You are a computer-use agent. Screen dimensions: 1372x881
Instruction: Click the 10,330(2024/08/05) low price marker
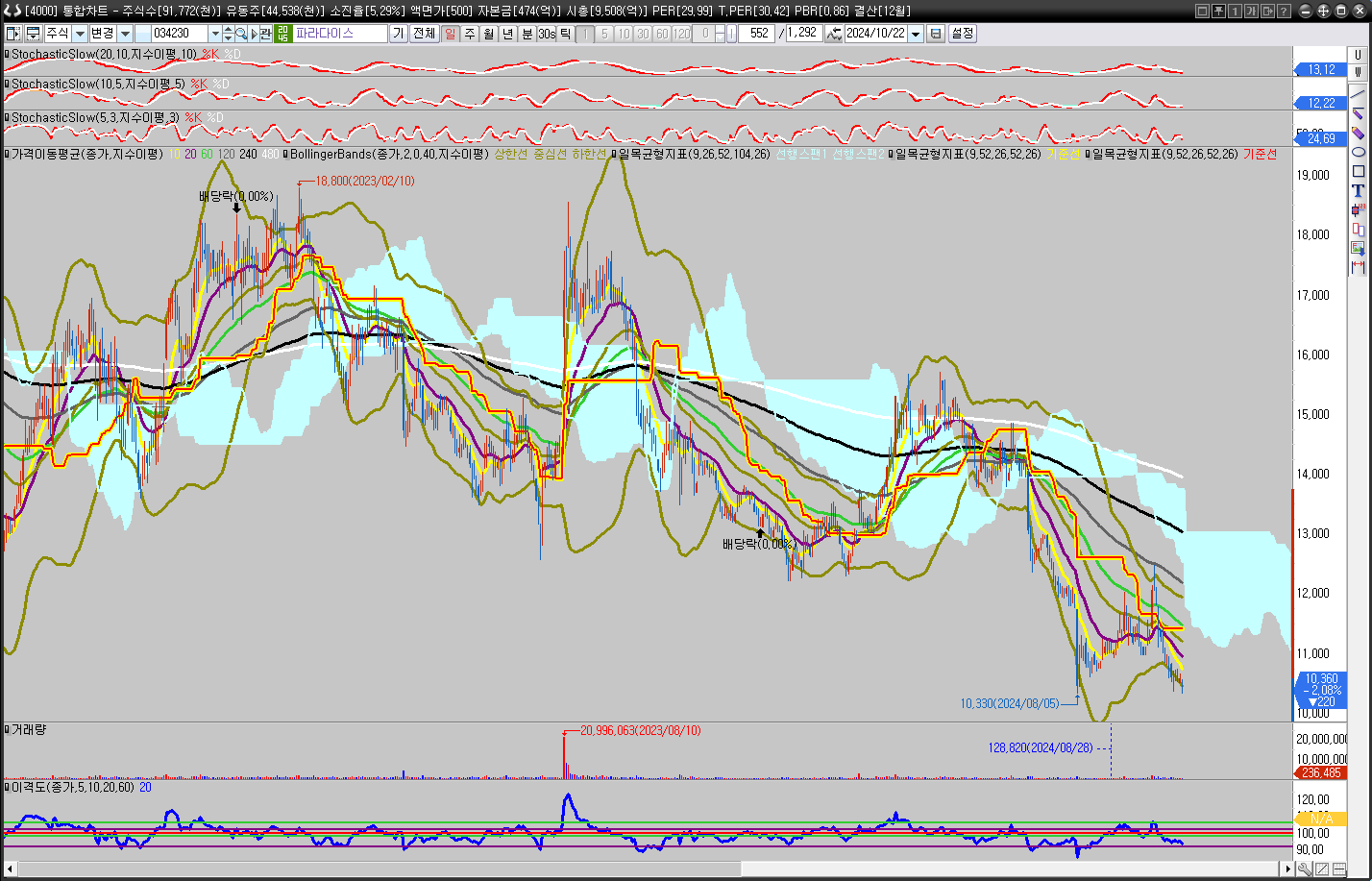1010,703
